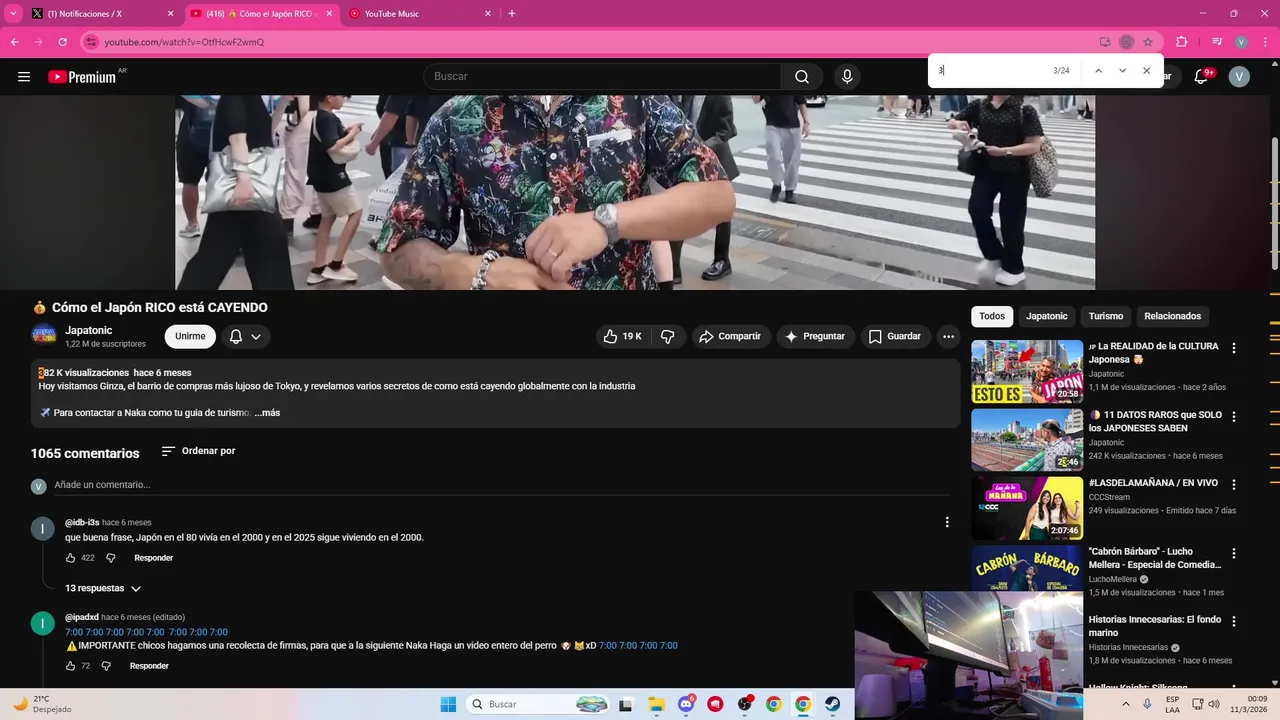Viewport: 1280px width, 720px height.
Task: Dislike the comment by @ipadxd
Action: click(x=106, y=666)
